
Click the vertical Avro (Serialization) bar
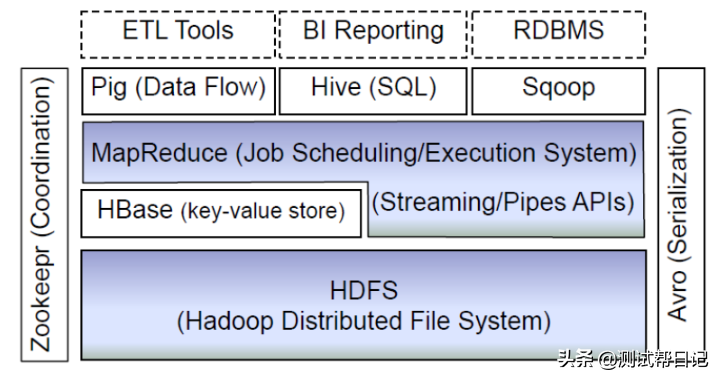(681, 215)
